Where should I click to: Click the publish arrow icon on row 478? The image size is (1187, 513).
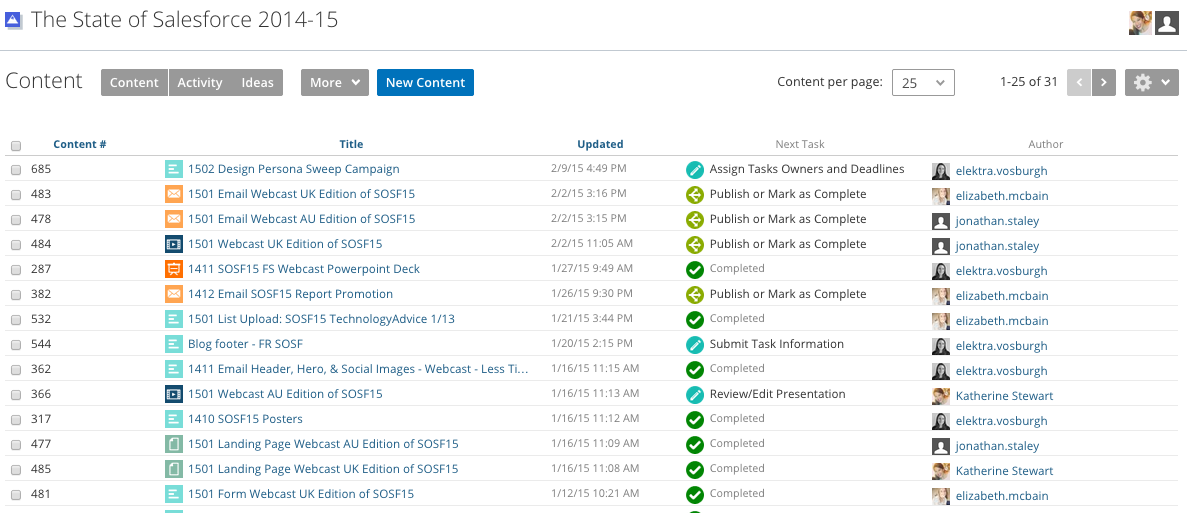pos(695,219)
